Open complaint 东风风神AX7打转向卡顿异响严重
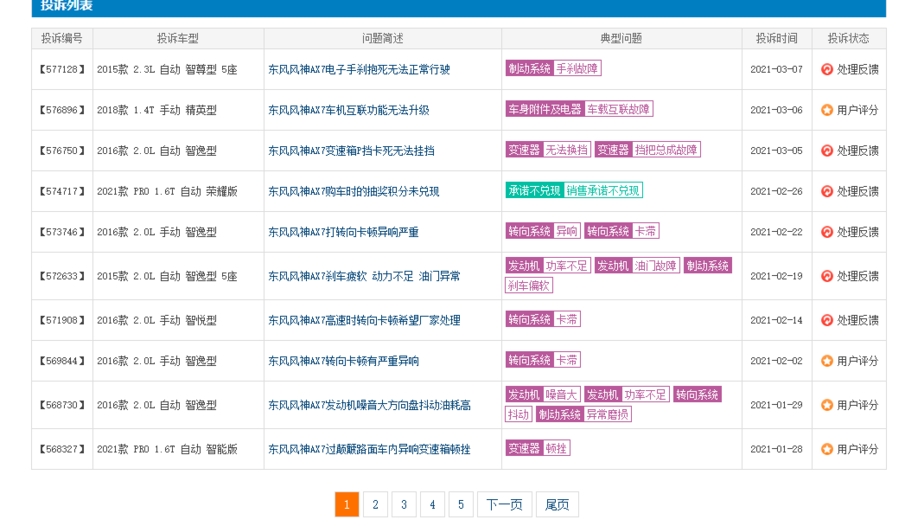The width and height of the screenshot is (905, 526). [x=343, y=232]
